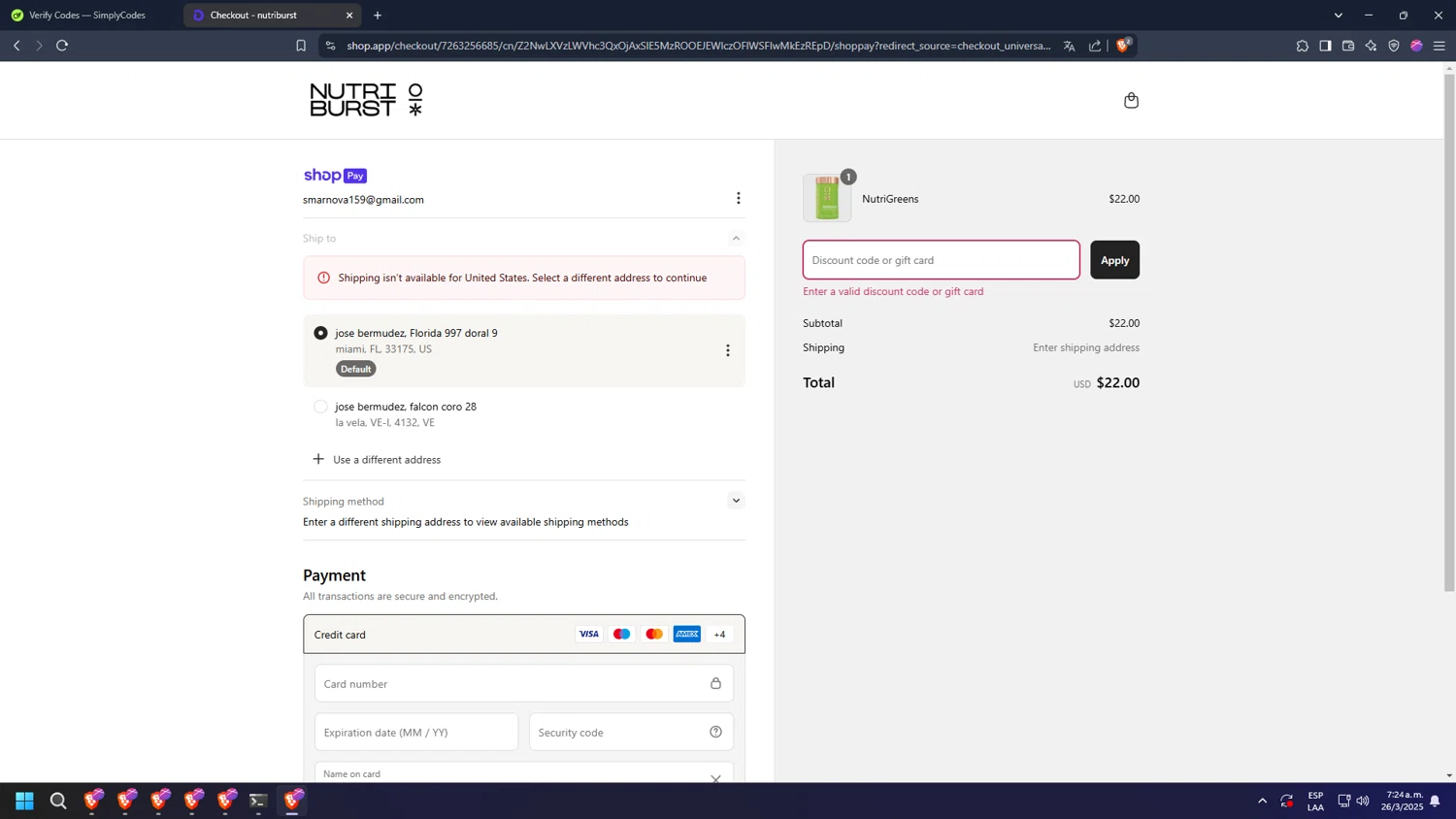Click the NutriGreens product thumbnail
The height and width of the screenshot is (819, 1456).
tap(827, 198)
